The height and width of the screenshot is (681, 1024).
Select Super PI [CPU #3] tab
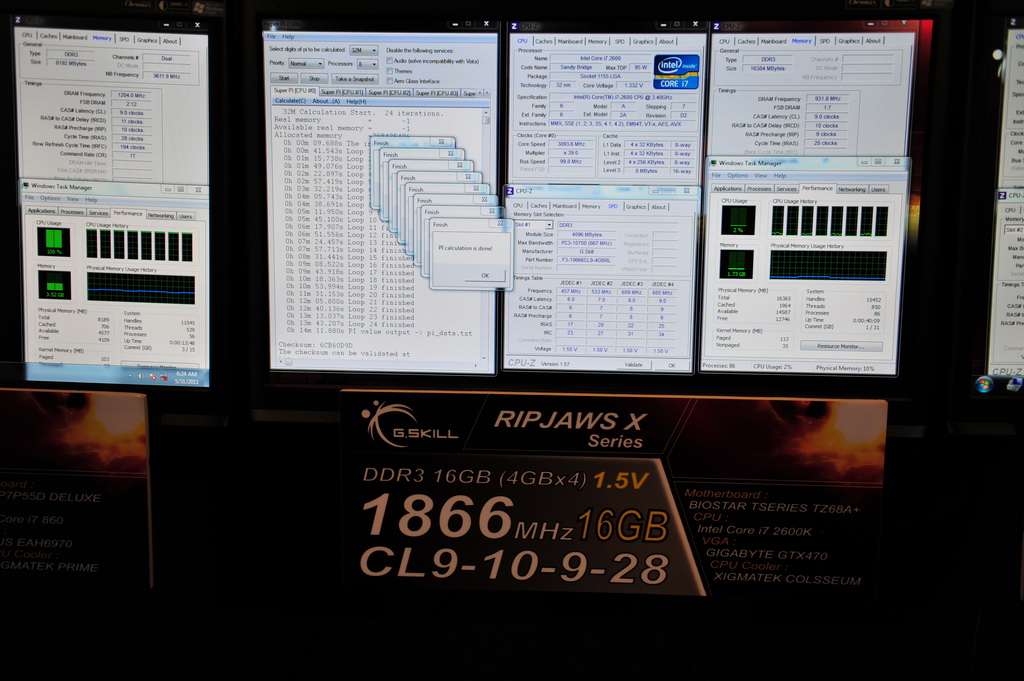click(x=436, y=93)
